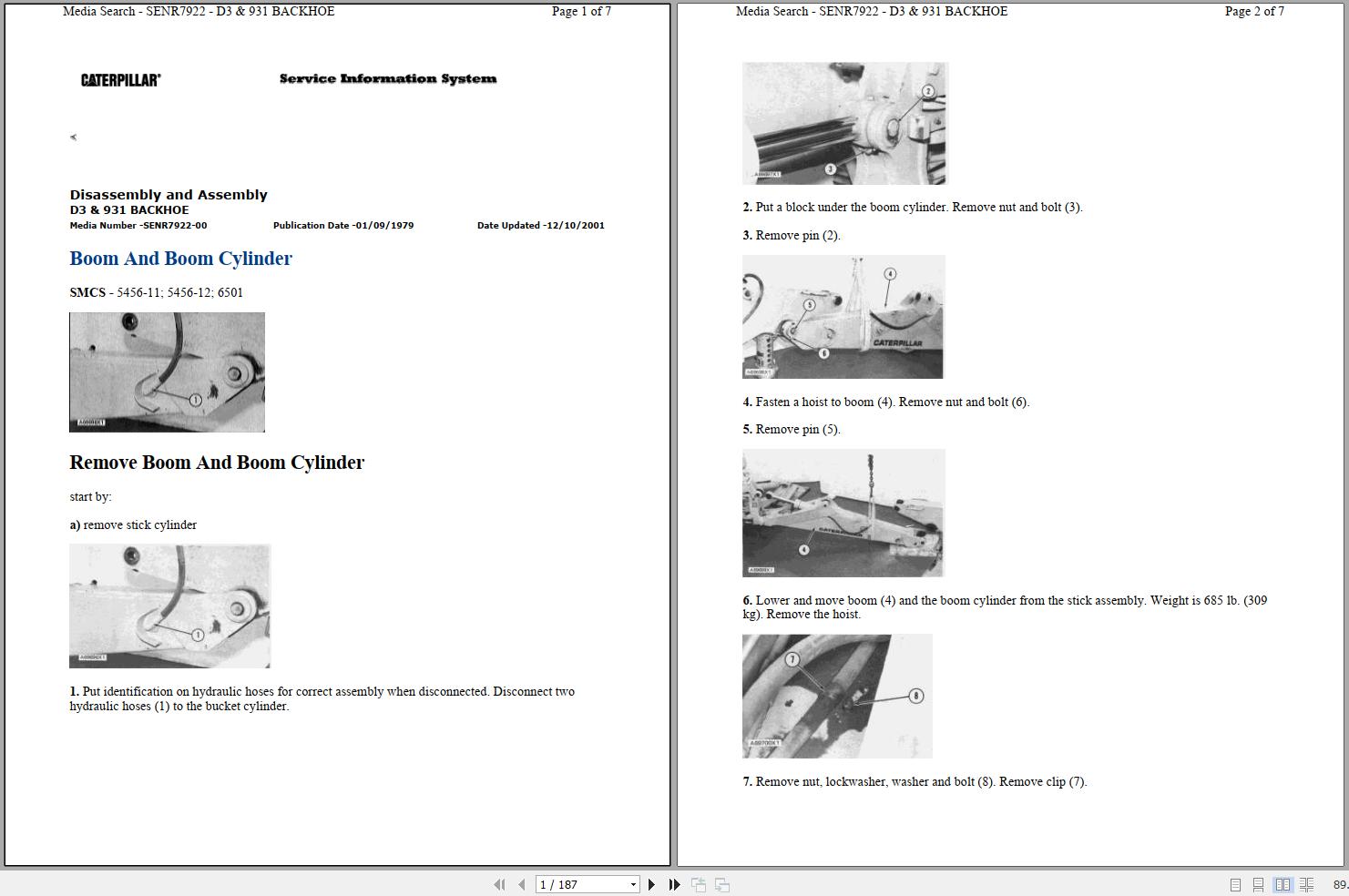Skip to the last page using double-arrow icon
The height and width of the screenshot is (896, 1349).
674,884
